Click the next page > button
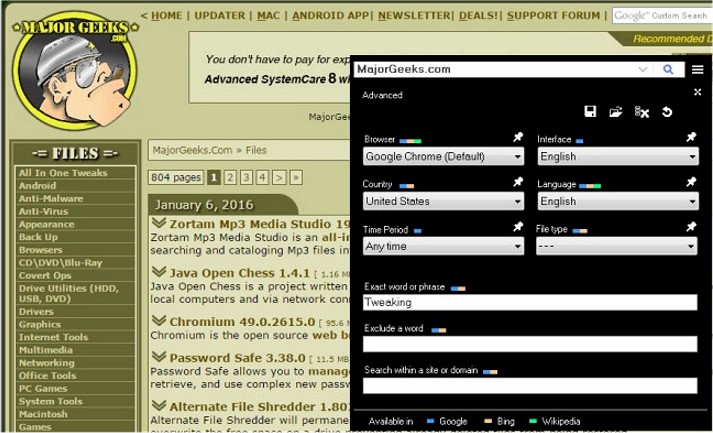Screen dimensions: 713x433 coord(279,177)
